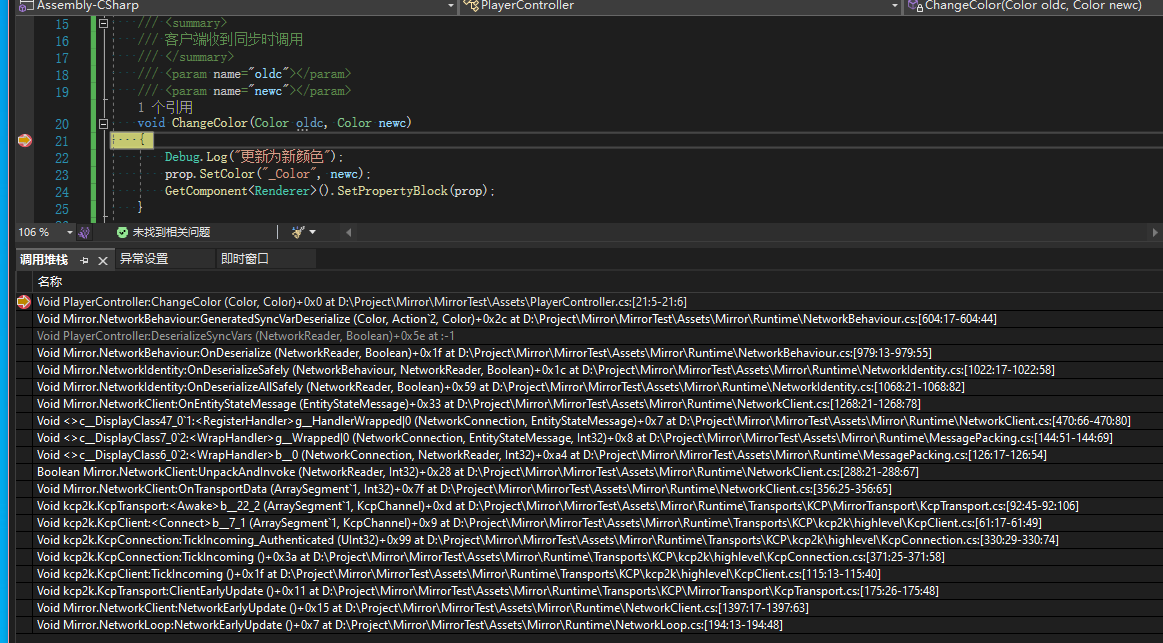This screenshot has height=643, width=1163.
Task: Click the breakpoint marker on line 21
Action: (x=24, y=141)
